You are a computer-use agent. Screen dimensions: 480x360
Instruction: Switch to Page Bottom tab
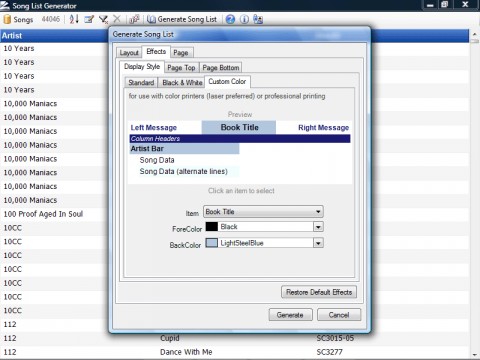tap(221, 68)
